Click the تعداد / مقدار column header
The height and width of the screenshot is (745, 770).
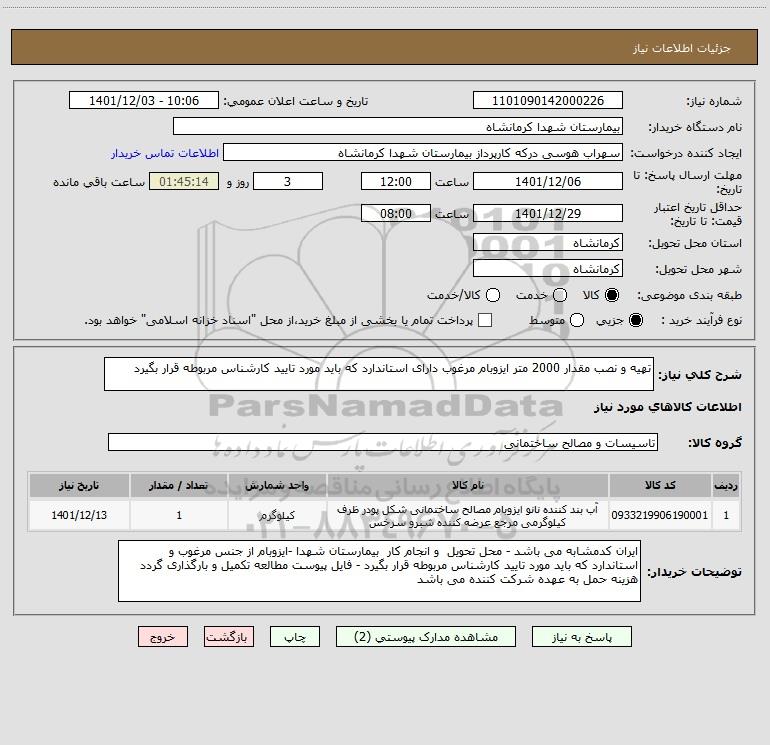coord(179,485)
